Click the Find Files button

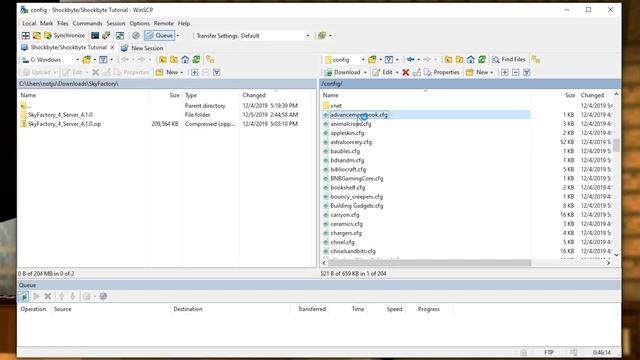pyautogui.click(x=509, y=60)
